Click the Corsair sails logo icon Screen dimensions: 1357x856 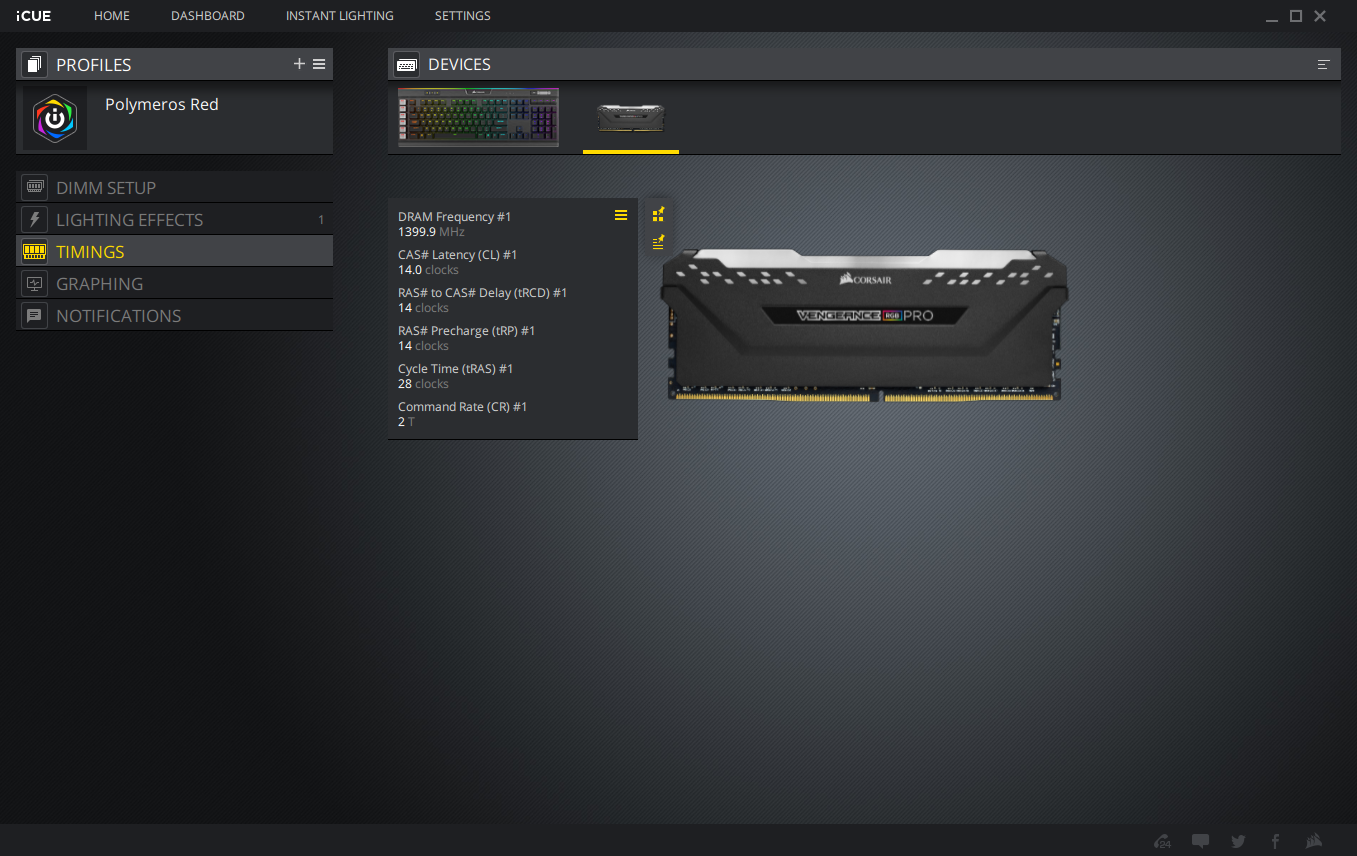1313,841
